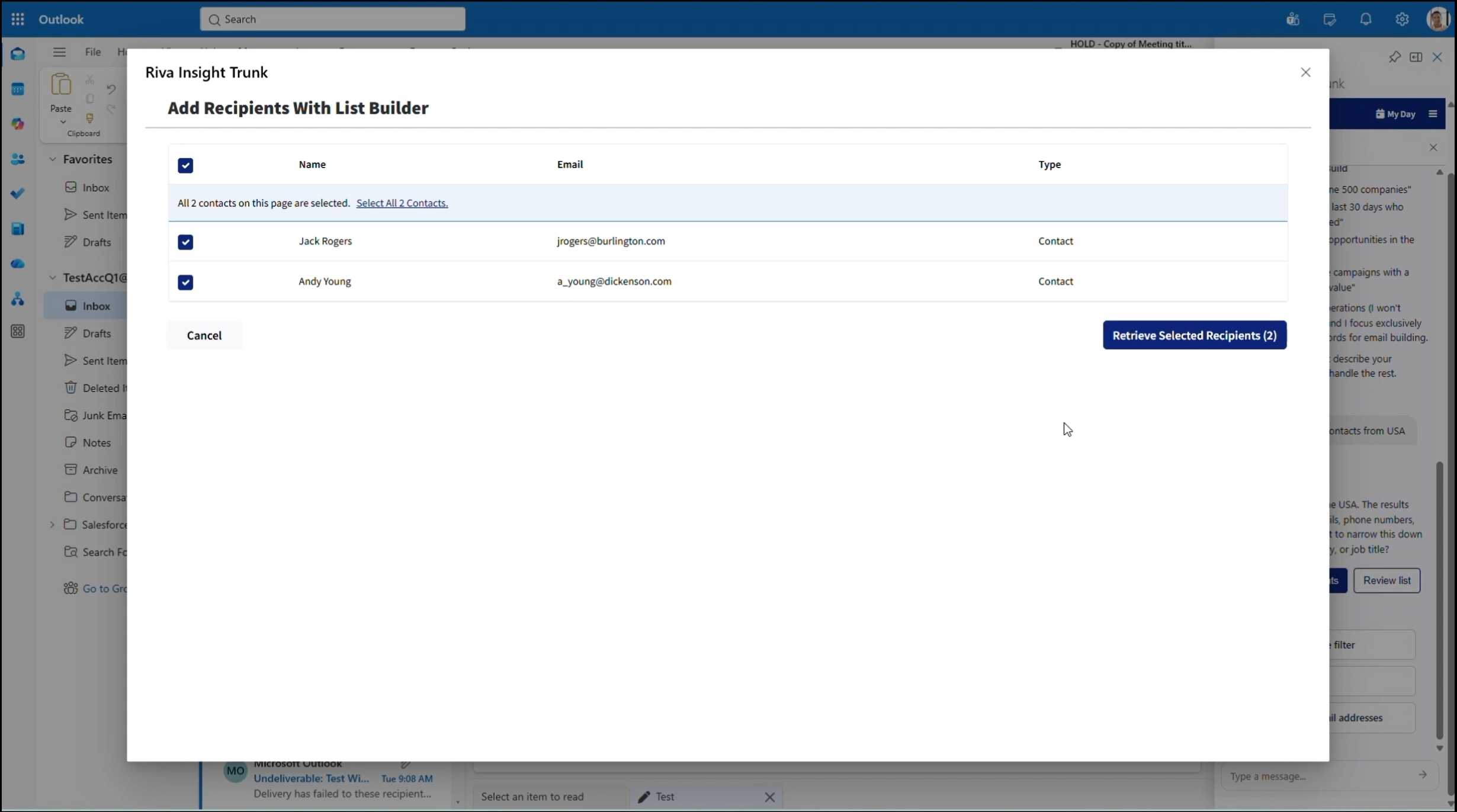Uncheck the Andy Young checkbox
The height and width of the screenshot is (812, 1457).
pyautogui.click(x=185, y=282)
